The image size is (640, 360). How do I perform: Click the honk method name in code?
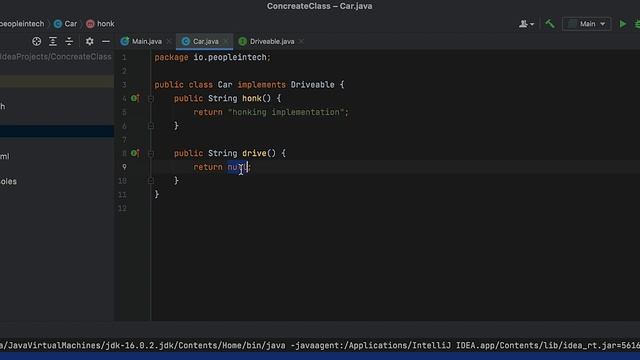(251, 98)
